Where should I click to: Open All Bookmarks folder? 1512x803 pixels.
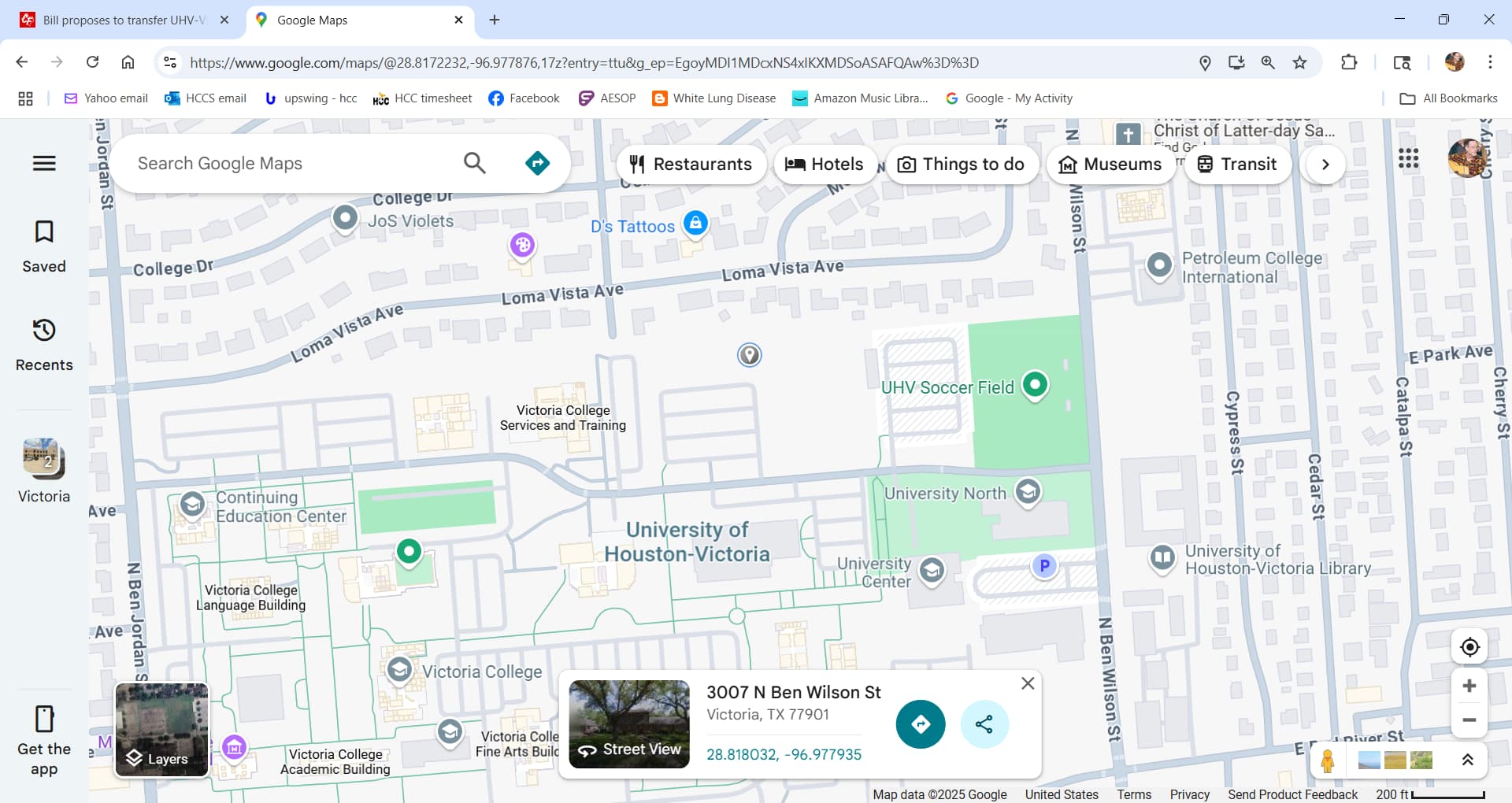[x=1448, y=98]
